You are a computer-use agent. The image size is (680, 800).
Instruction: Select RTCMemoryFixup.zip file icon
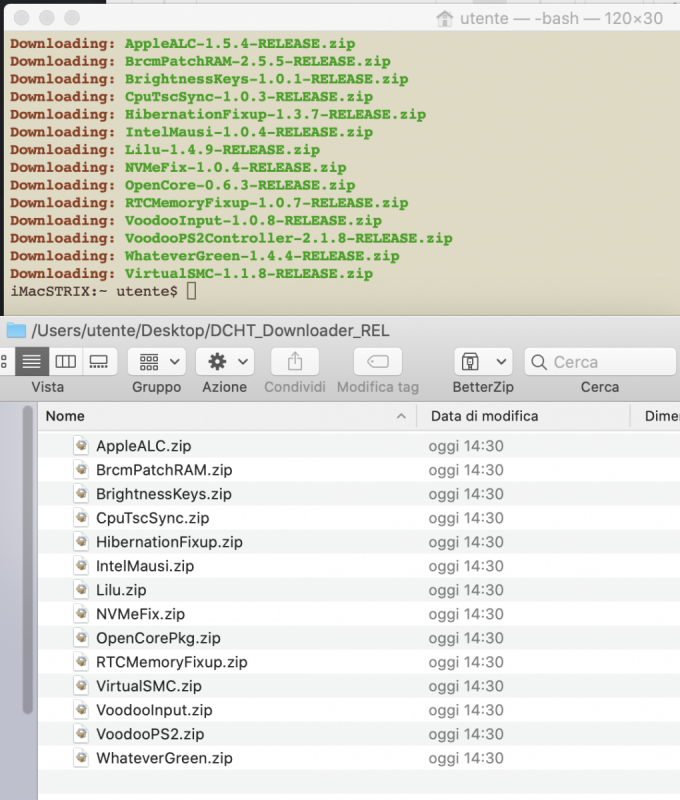click(81, 661)
